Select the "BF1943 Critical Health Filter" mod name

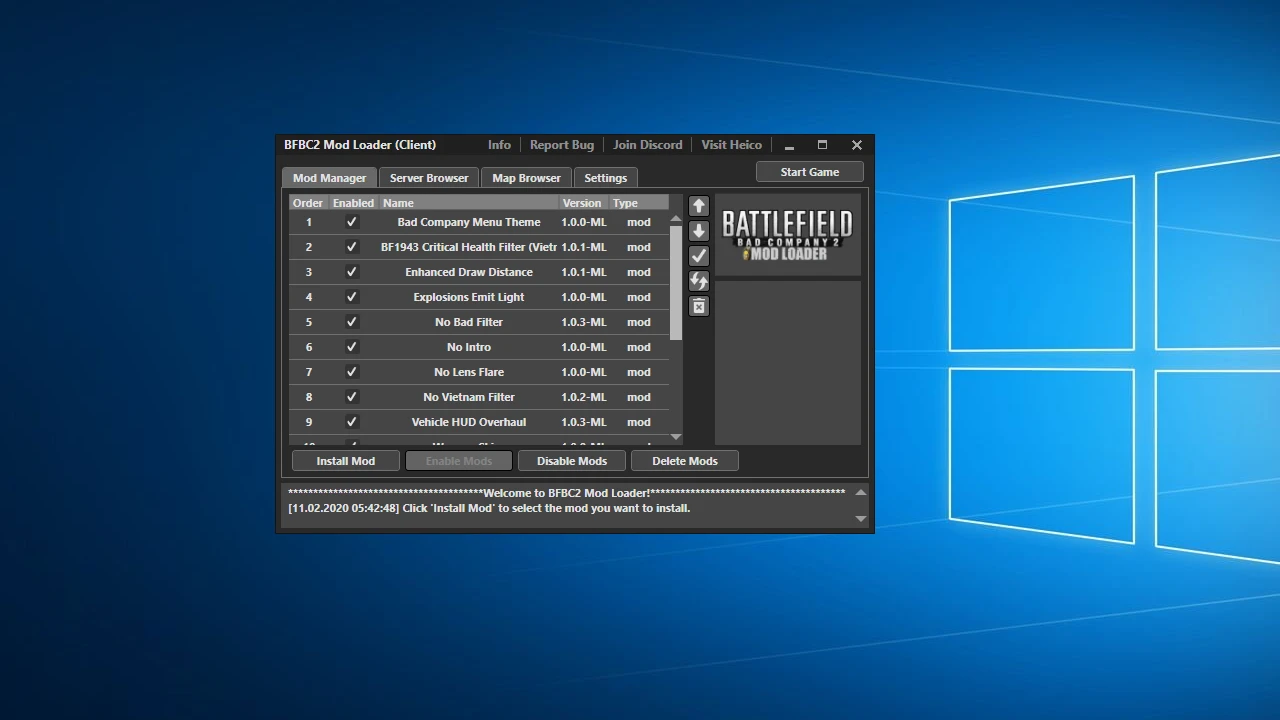tap(469, 247)
